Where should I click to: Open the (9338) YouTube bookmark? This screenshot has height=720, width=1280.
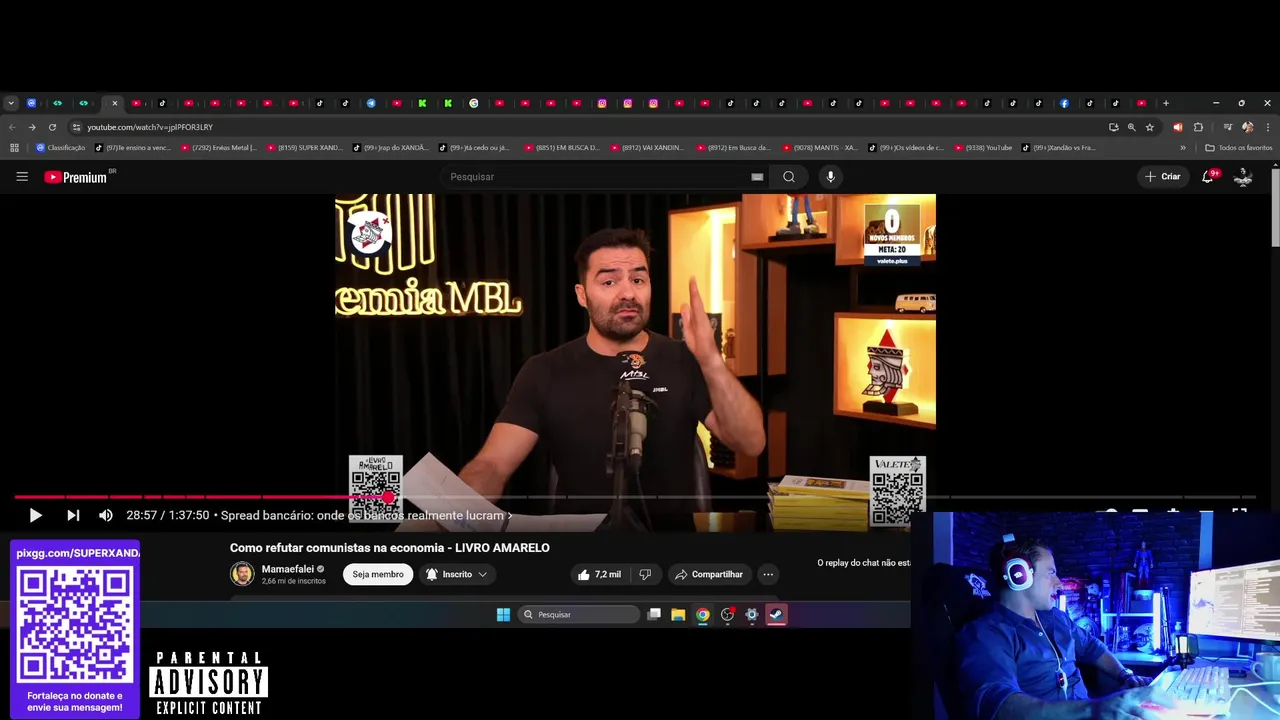pyautogui.click(x=983, y=148)
